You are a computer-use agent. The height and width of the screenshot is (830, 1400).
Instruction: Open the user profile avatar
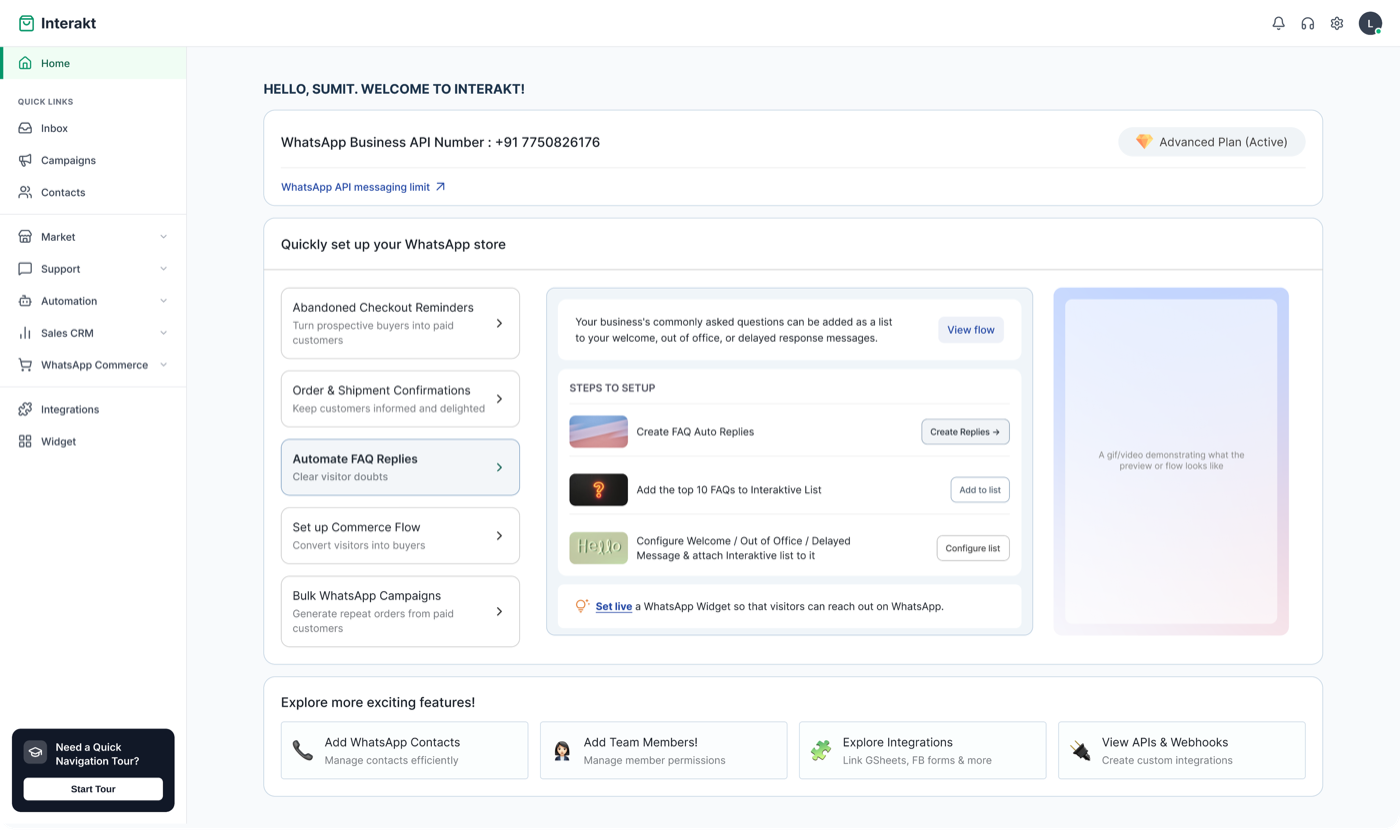click(1370, 23)
